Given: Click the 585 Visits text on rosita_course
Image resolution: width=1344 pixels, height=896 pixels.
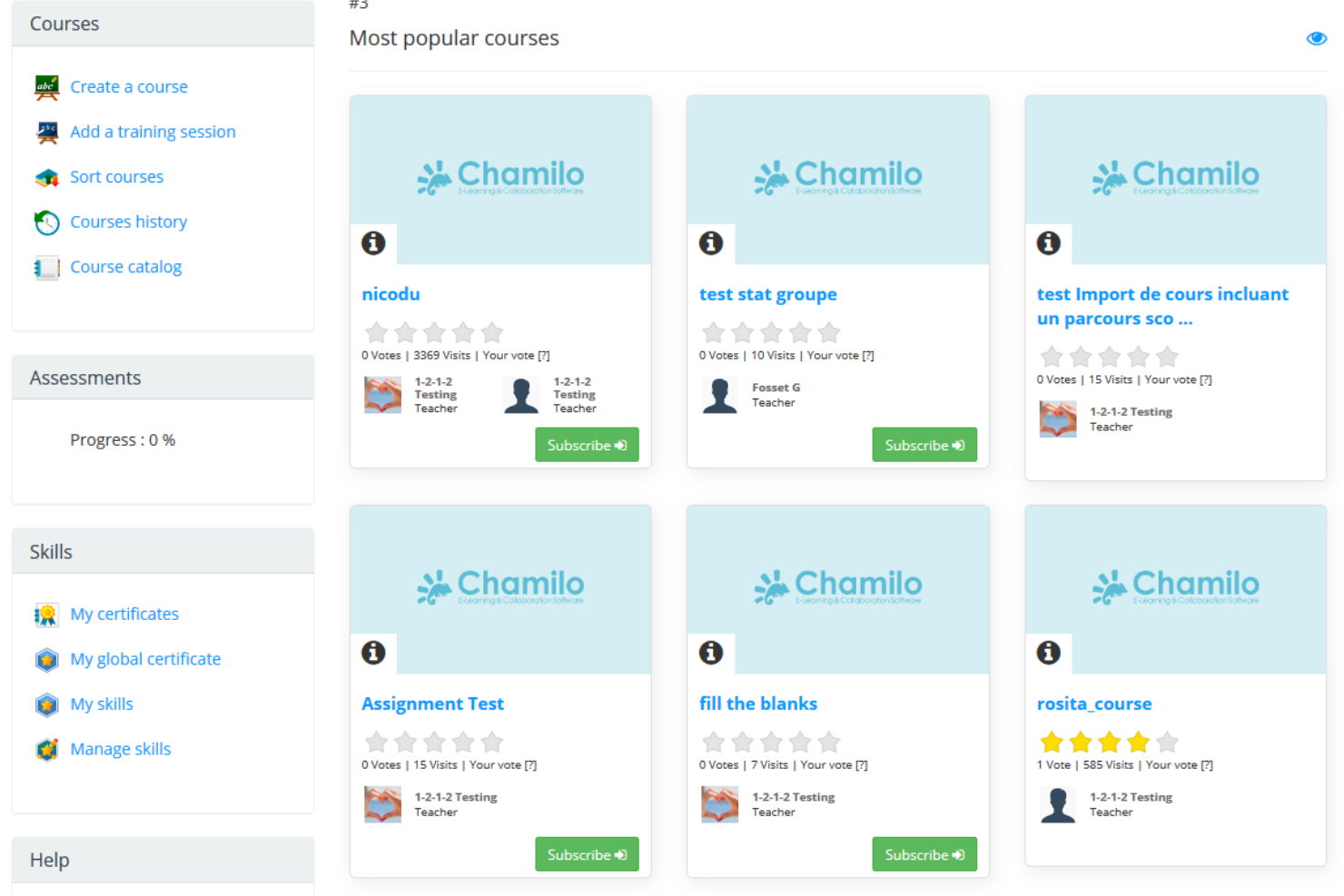Looking at the screenshot, I should click(x=1108, y=765).
